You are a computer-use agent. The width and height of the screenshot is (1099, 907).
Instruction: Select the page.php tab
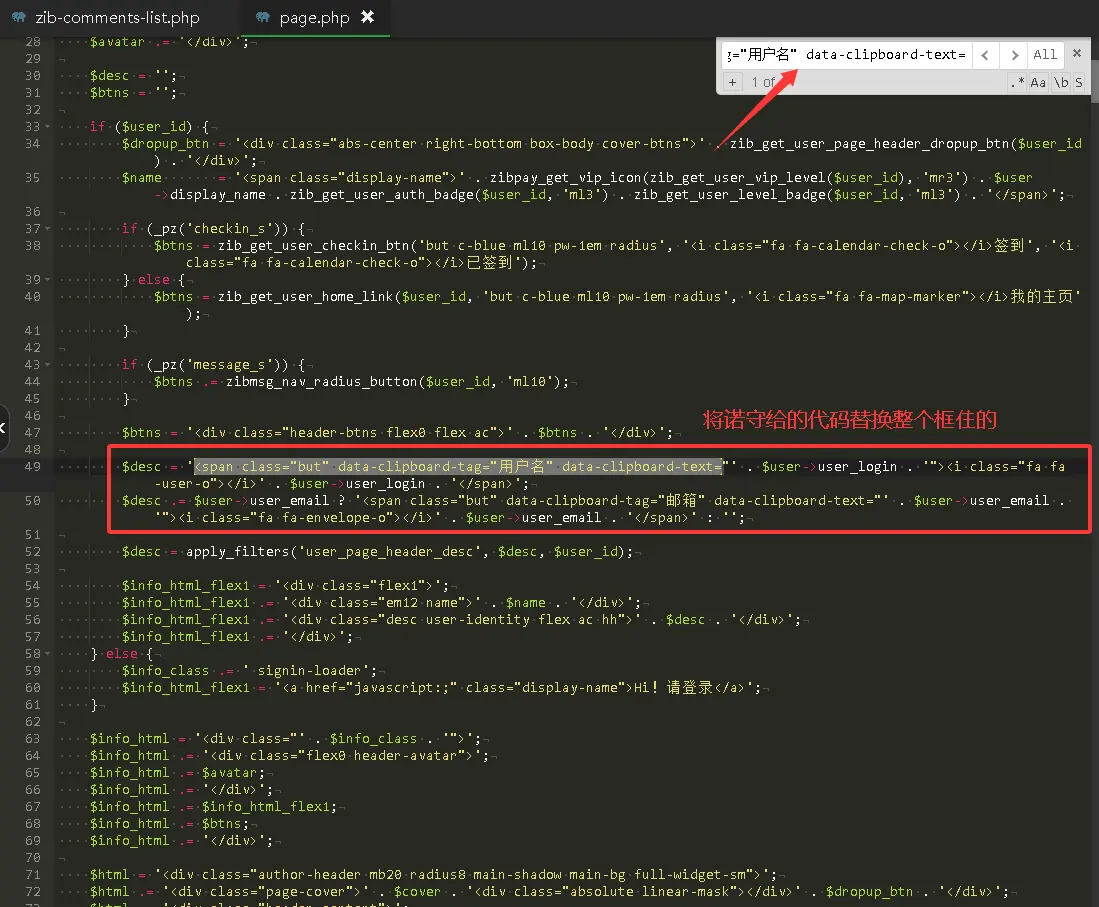tap(314, 18)
